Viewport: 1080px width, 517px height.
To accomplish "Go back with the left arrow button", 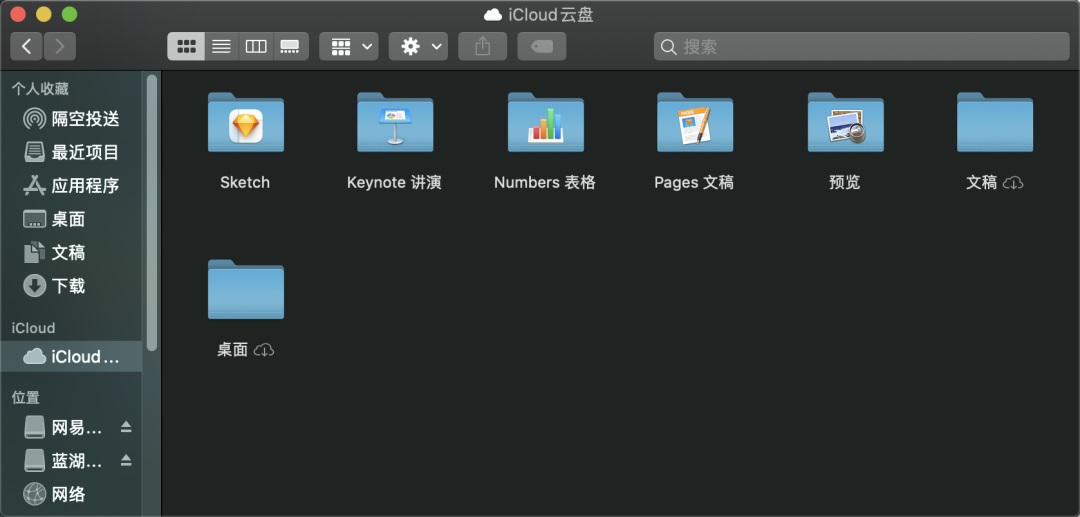I will [26, 46].
